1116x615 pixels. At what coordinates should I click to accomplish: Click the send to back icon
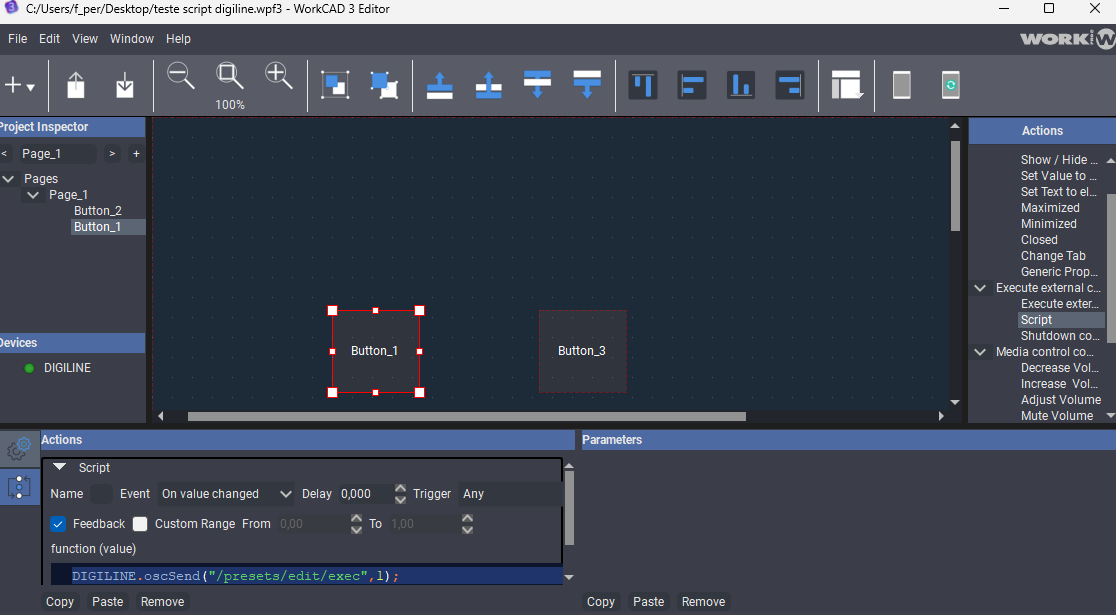586,85
